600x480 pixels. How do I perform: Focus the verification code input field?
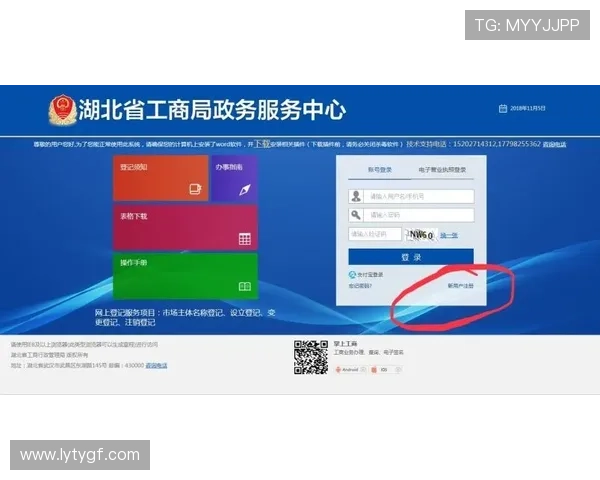click(375, 234)
